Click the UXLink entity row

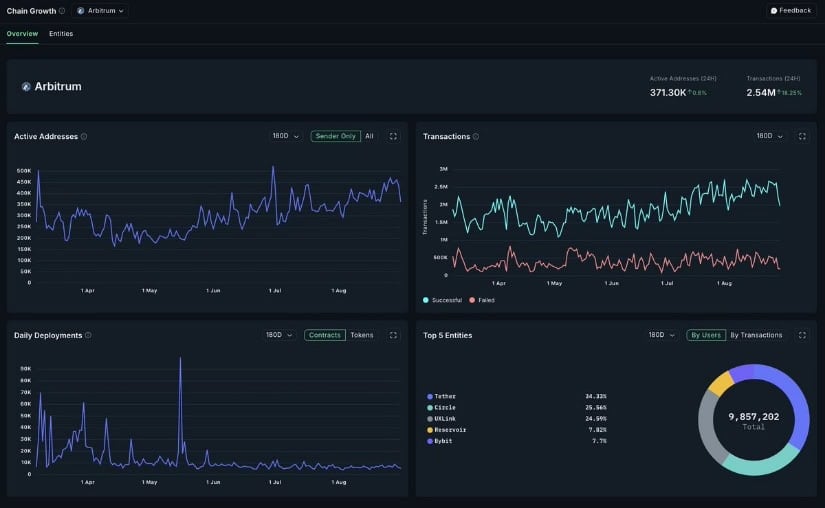point(517,419)
